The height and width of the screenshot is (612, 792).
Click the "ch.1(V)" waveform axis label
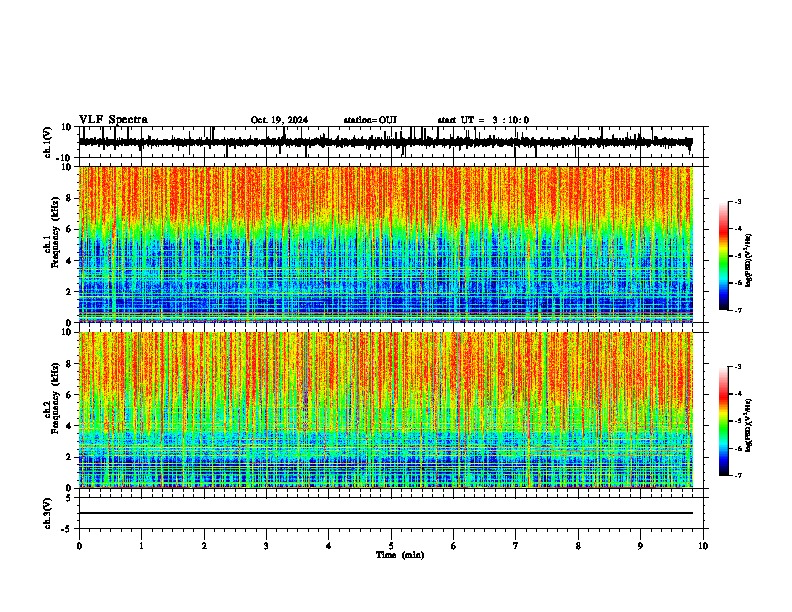coord(48,142)
